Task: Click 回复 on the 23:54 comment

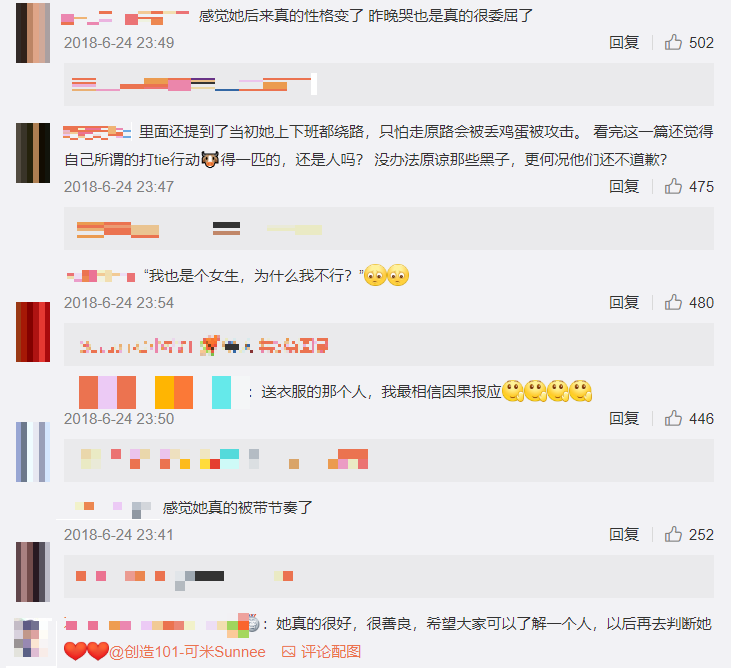Action: pyautogui.click(x=624, y=303)
